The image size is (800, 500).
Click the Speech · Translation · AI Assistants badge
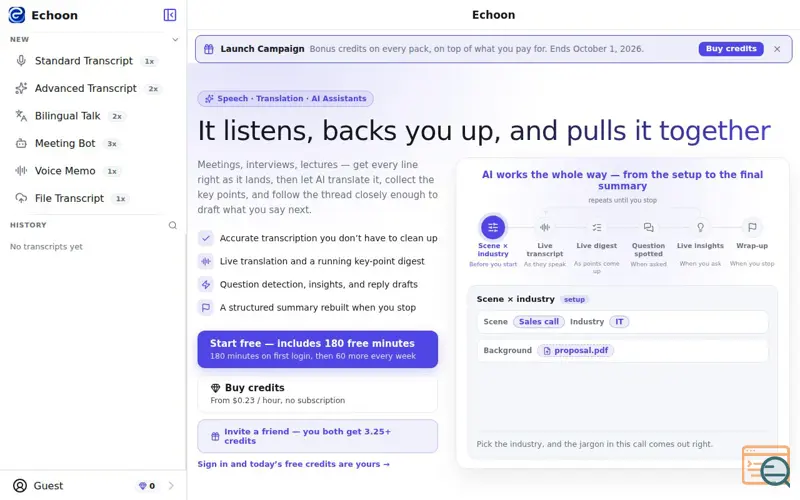click(285, 98)
